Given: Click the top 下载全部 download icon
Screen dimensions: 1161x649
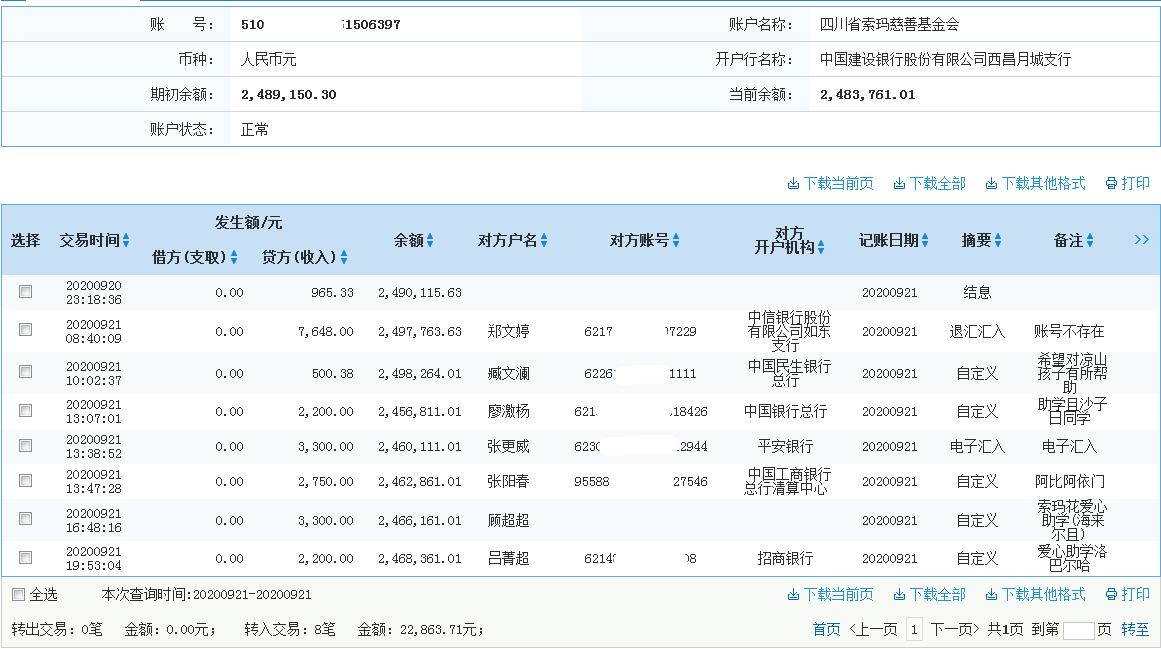Looking at the screenshot, I should pos(899,184).
